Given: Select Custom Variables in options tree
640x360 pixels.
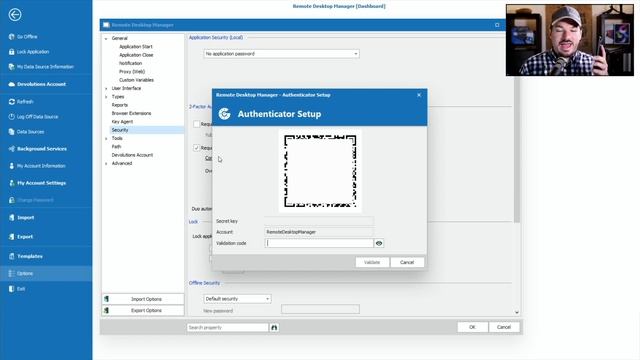Looking at the screenshot, I should [x=136, y=80].
